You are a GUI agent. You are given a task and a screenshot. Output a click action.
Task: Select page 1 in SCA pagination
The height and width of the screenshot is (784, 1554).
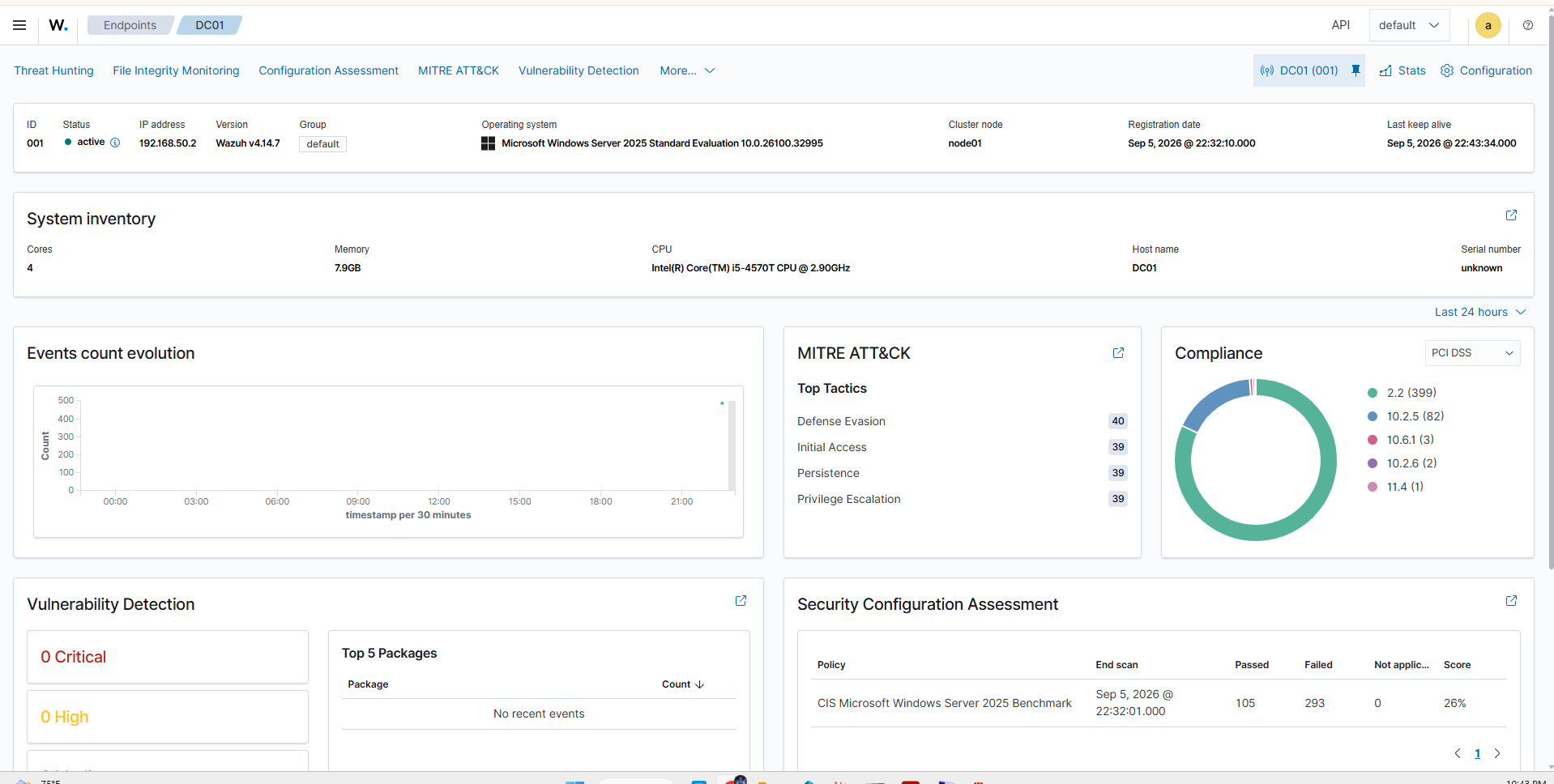tap(1478, 753)
